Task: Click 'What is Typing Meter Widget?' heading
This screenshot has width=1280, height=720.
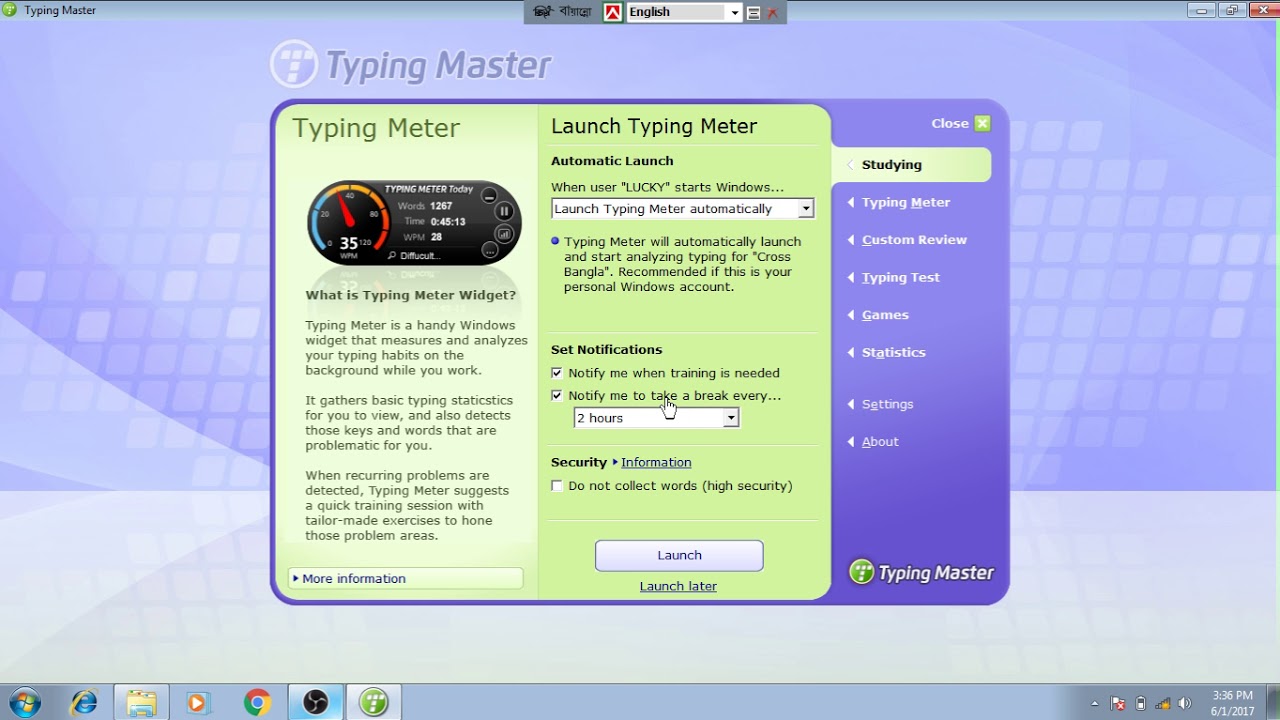Action: click(x=411, y=295)
